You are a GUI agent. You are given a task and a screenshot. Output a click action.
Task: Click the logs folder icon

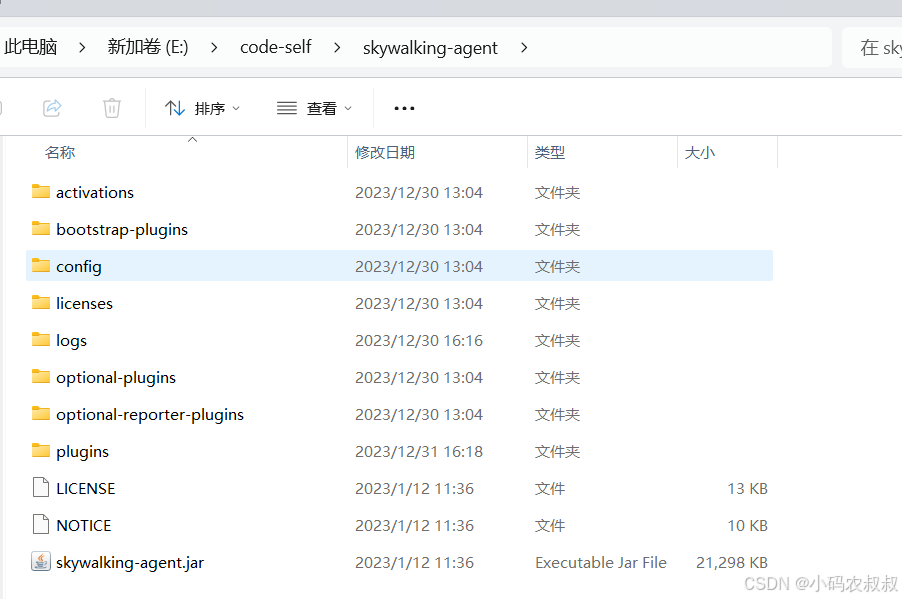(x=41, y=340)
